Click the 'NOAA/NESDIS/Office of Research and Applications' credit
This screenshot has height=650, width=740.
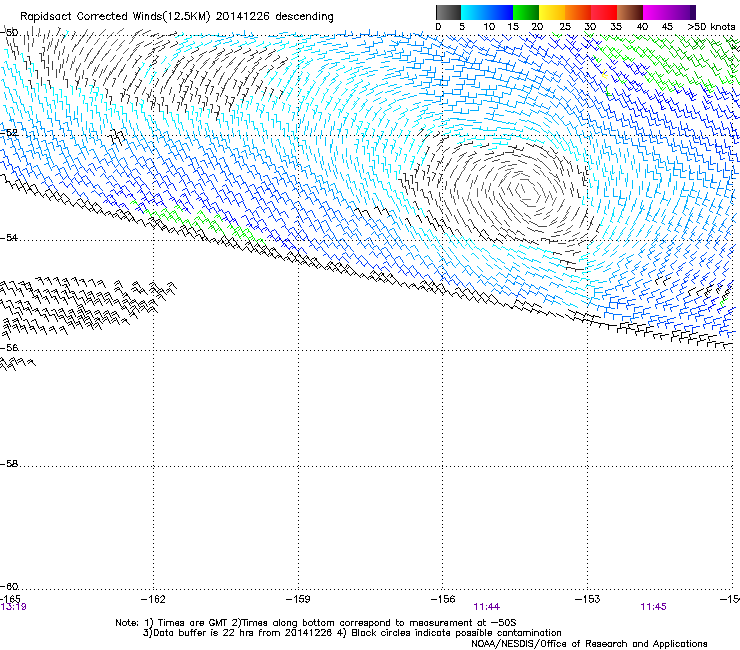pyautogui.click(x=589, y=644)
